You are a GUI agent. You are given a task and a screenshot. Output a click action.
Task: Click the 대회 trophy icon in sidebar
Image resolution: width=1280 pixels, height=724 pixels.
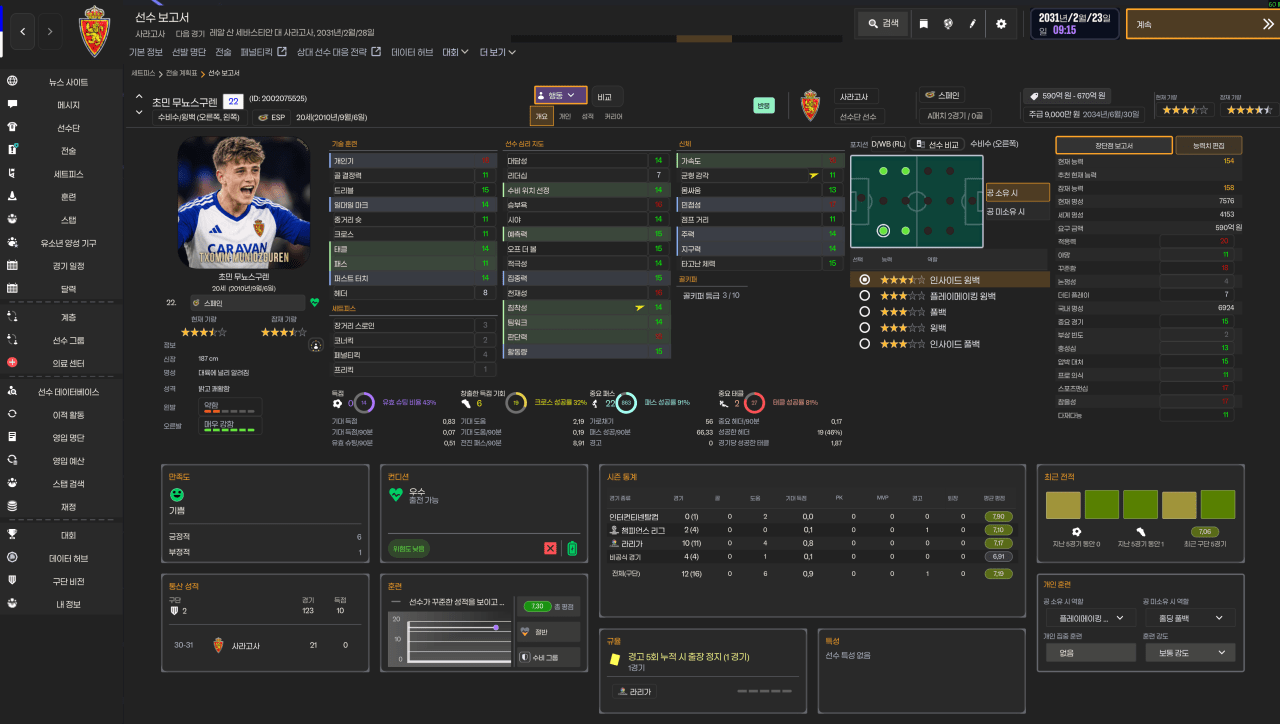pos(12,535)
